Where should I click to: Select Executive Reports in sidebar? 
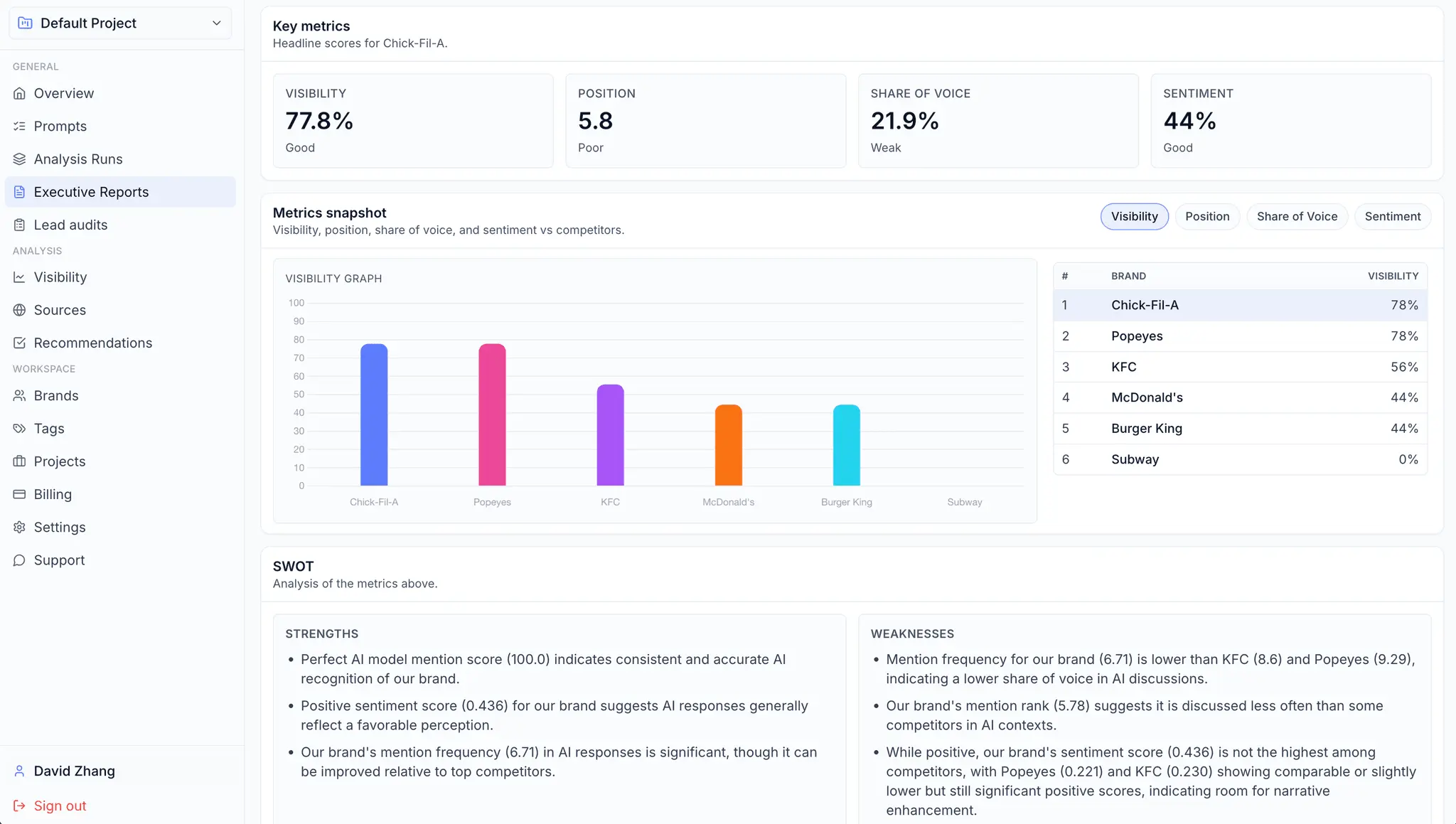(x=120, y=192)
